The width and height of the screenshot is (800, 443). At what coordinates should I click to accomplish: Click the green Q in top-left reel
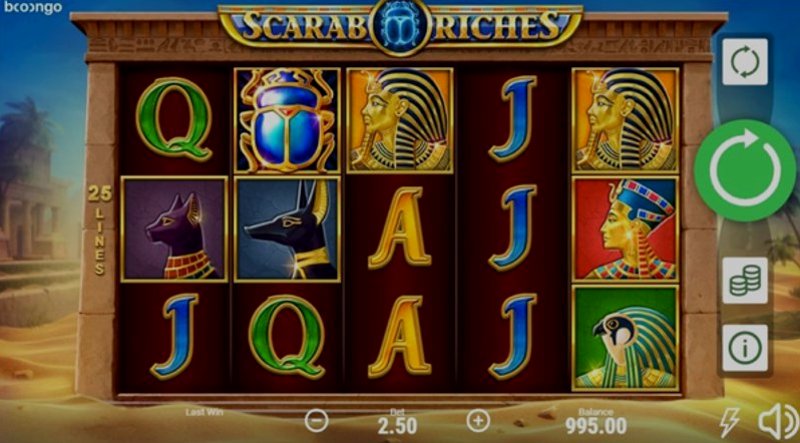[174, 119]
